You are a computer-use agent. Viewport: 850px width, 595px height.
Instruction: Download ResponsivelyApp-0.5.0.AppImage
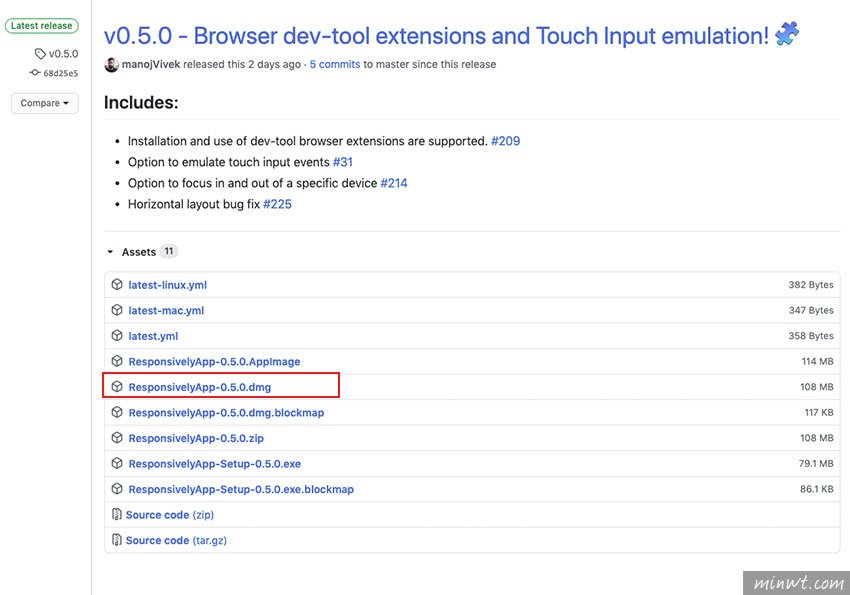coord(214,361)
